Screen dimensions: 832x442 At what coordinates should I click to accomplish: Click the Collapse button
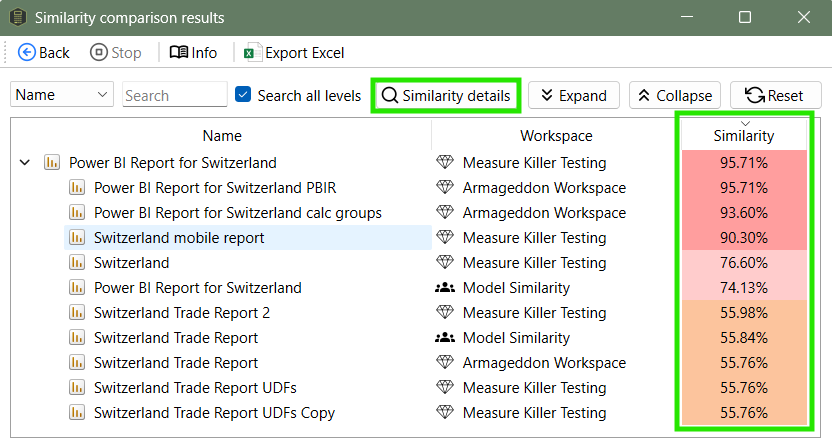click(675, 96)
